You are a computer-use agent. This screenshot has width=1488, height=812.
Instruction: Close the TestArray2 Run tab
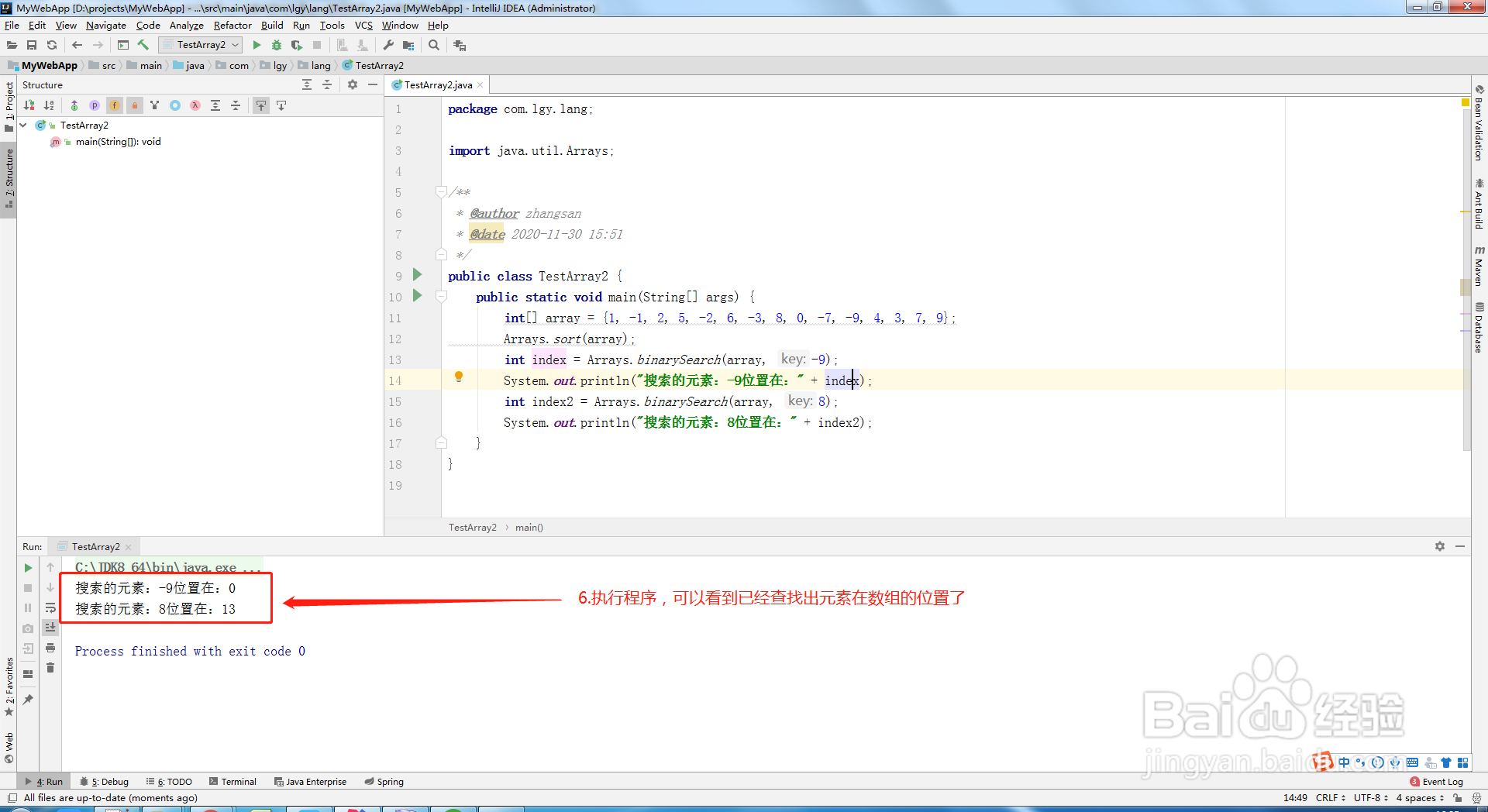click(x=129, y=547)
